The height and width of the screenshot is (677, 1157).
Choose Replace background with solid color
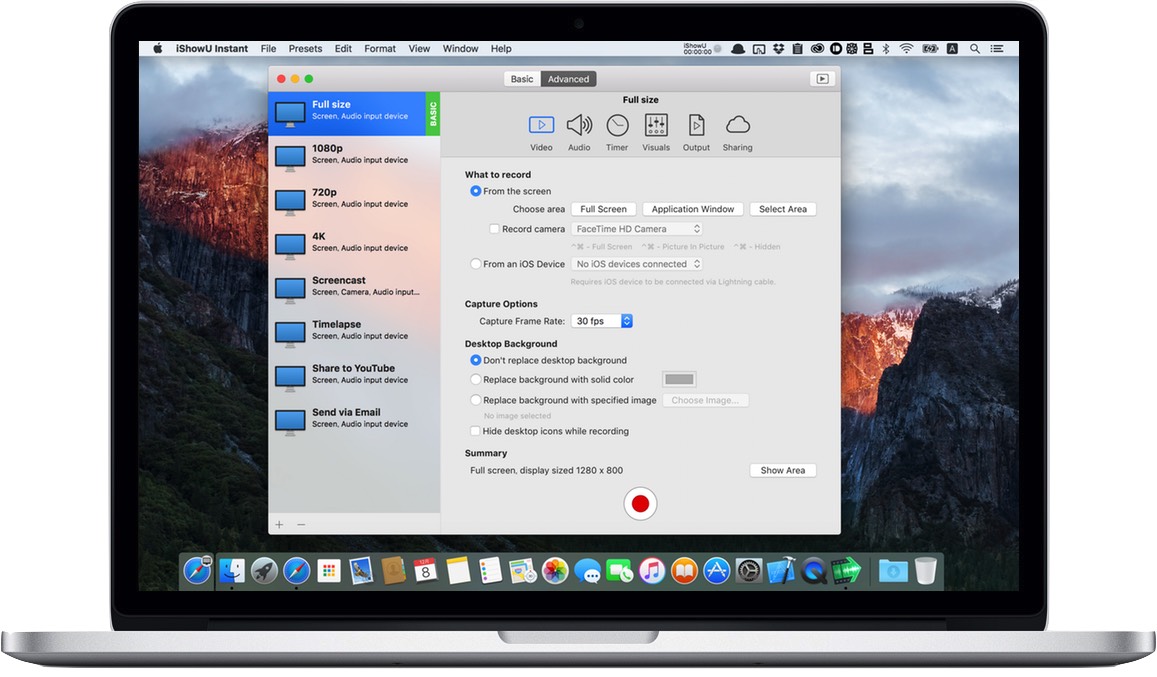point(475,379)
